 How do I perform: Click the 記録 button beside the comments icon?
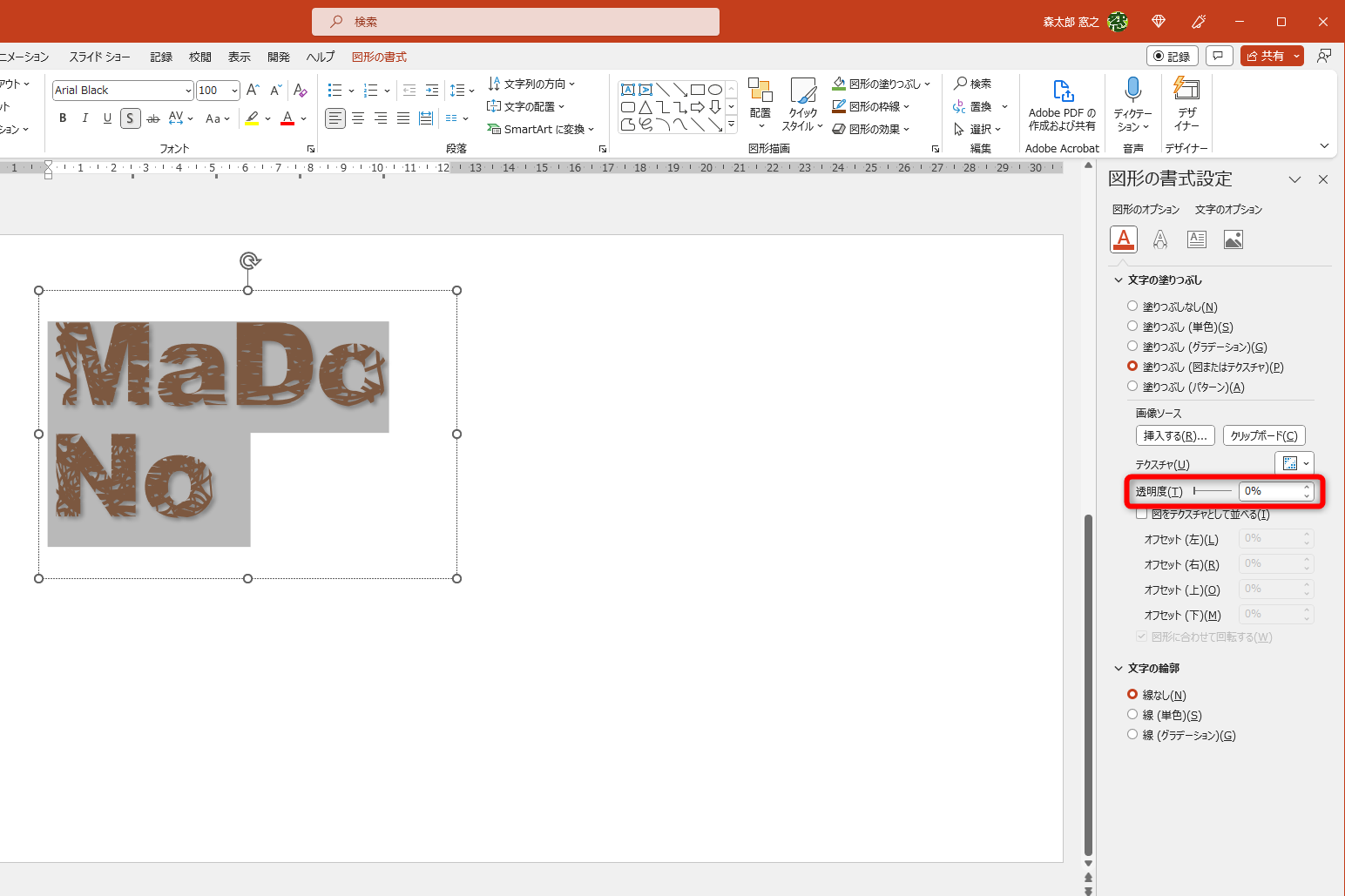[1172, 56]
